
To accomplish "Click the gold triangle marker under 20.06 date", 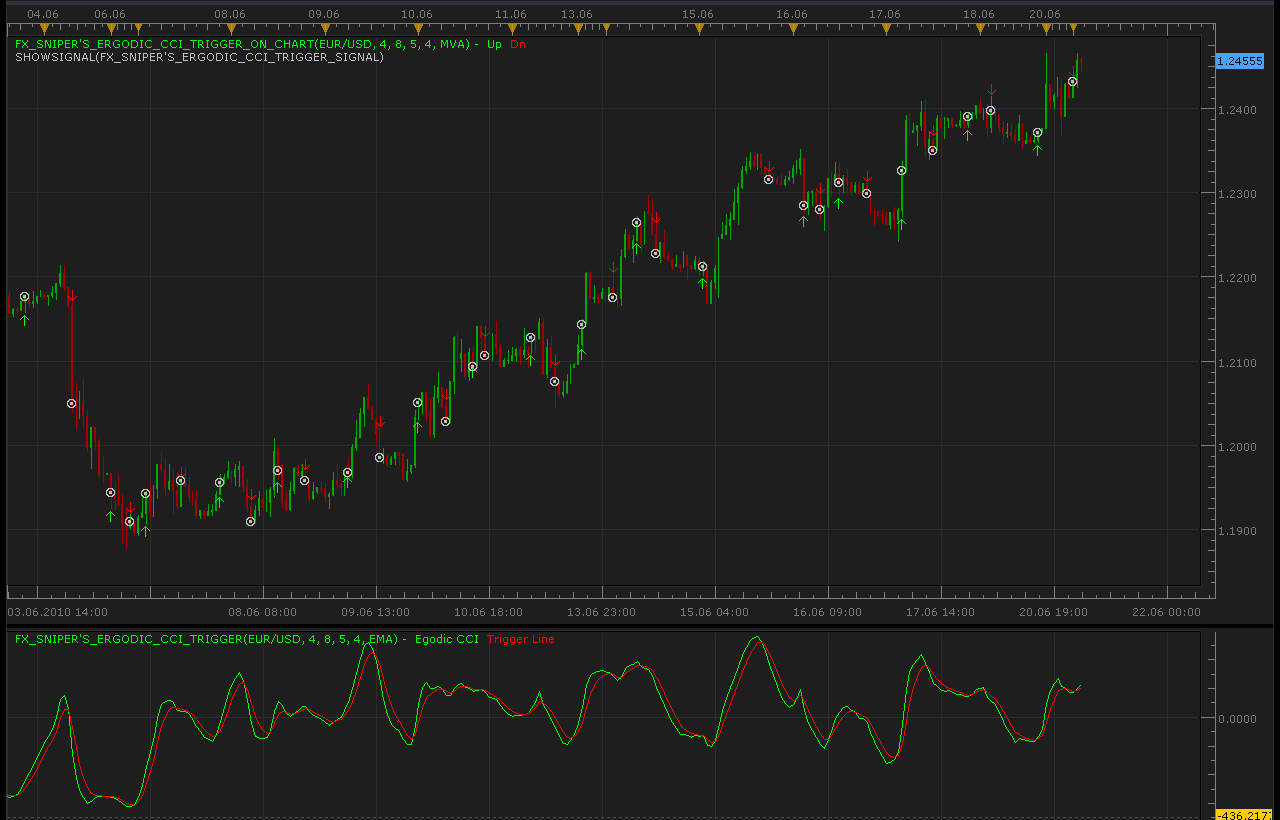I will 1045,27.
